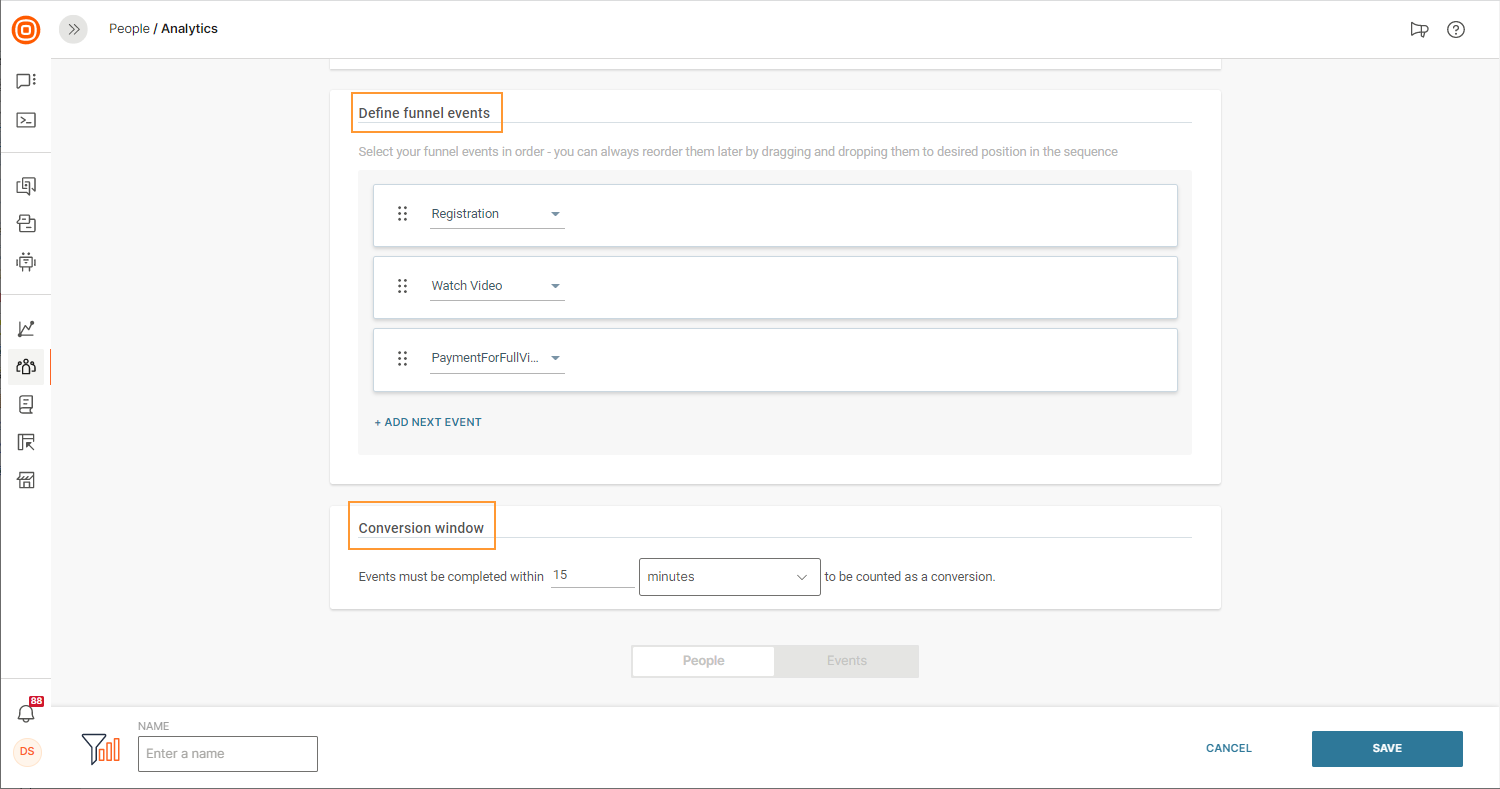
Task: Open the People sidebar icon
Action: pyautogui.click(x=26, y=367)
